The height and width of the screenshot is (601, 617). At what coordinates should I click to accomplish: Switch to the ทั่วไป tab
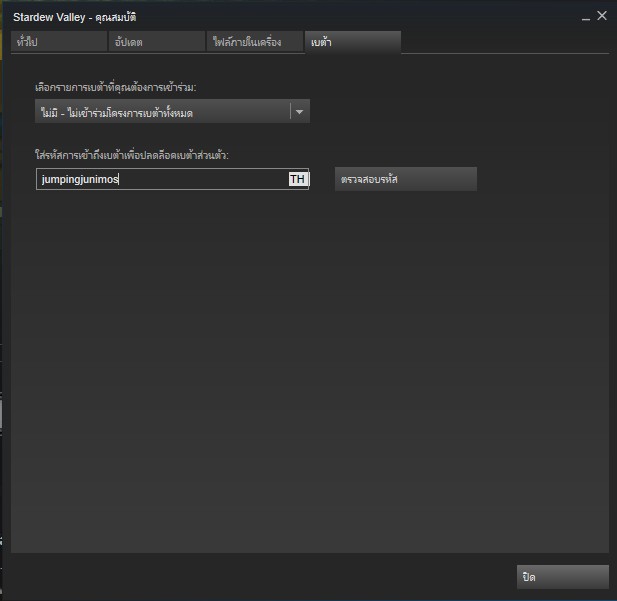tap(59, 42)
